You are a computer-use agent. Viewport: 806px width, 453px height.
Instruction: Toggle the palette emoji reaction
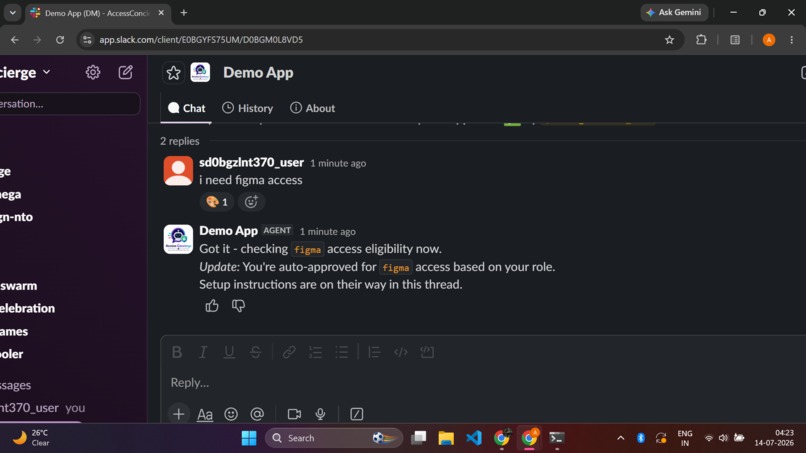pyautogui.click(x=217, y=202)
